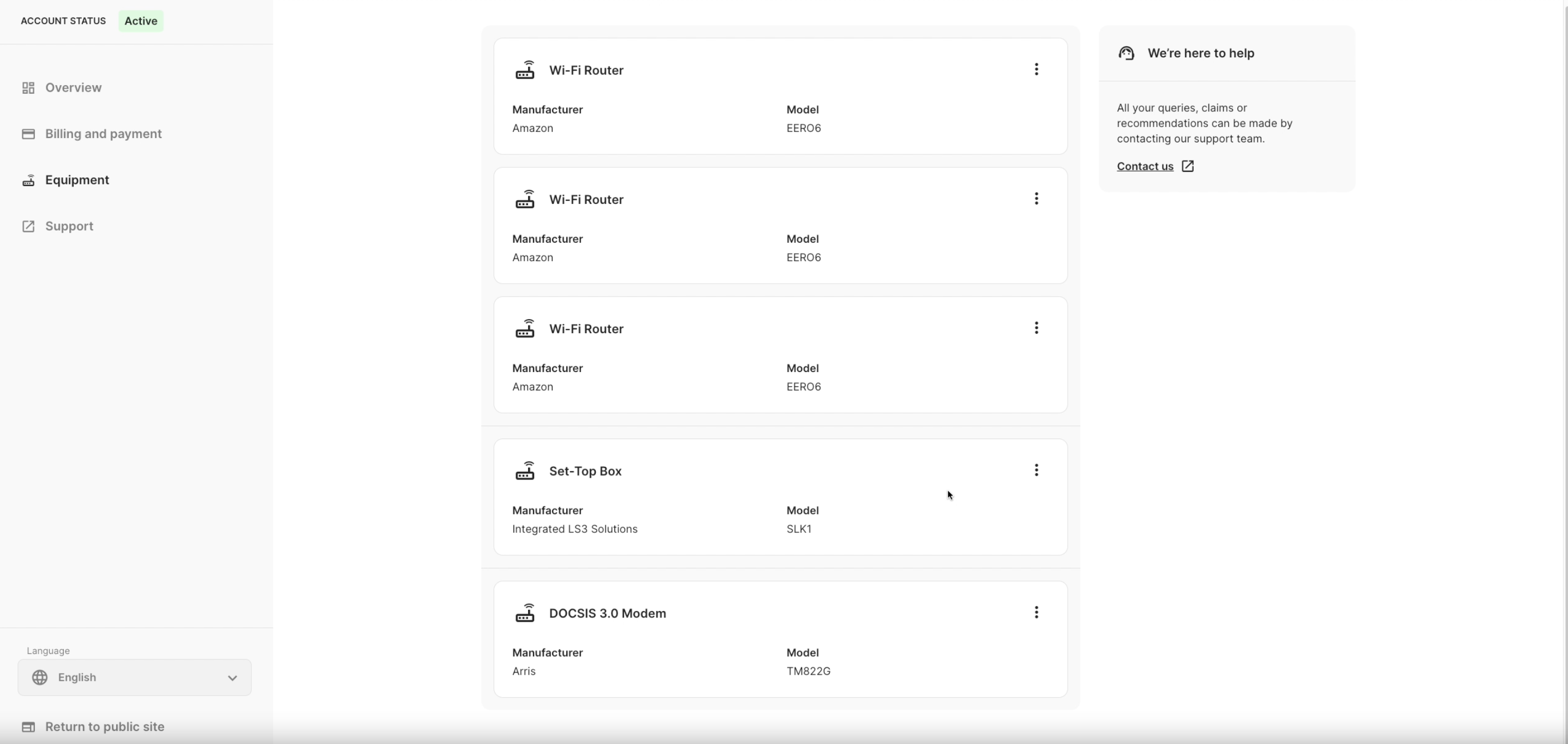Open three-dot menu on second Wi-Fi Router
The height and width of the screenshot is (744, 1568).
click(x=1036, y=199)
